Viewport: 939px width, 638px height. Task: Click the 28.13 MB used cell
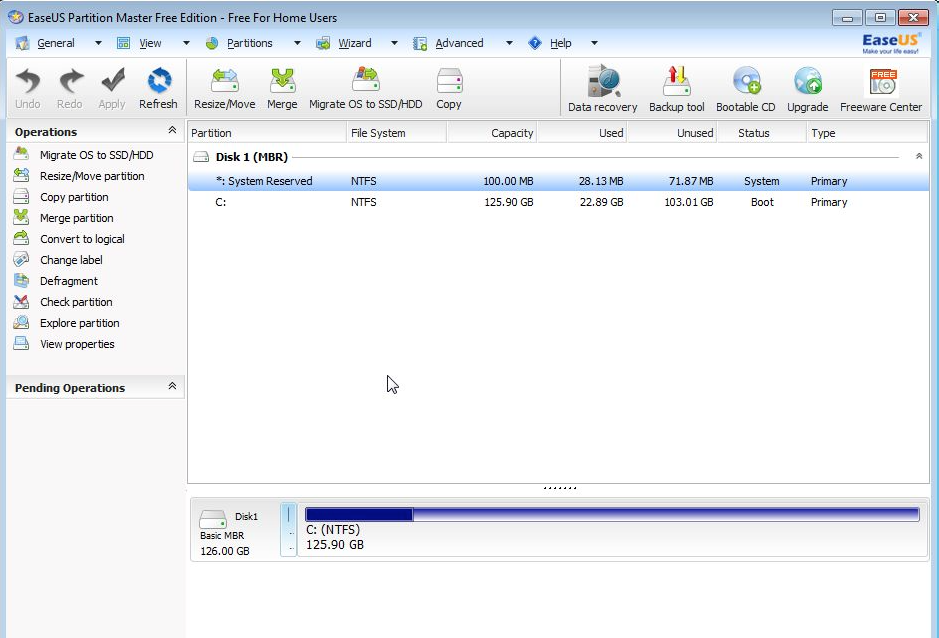pos(601,181)
